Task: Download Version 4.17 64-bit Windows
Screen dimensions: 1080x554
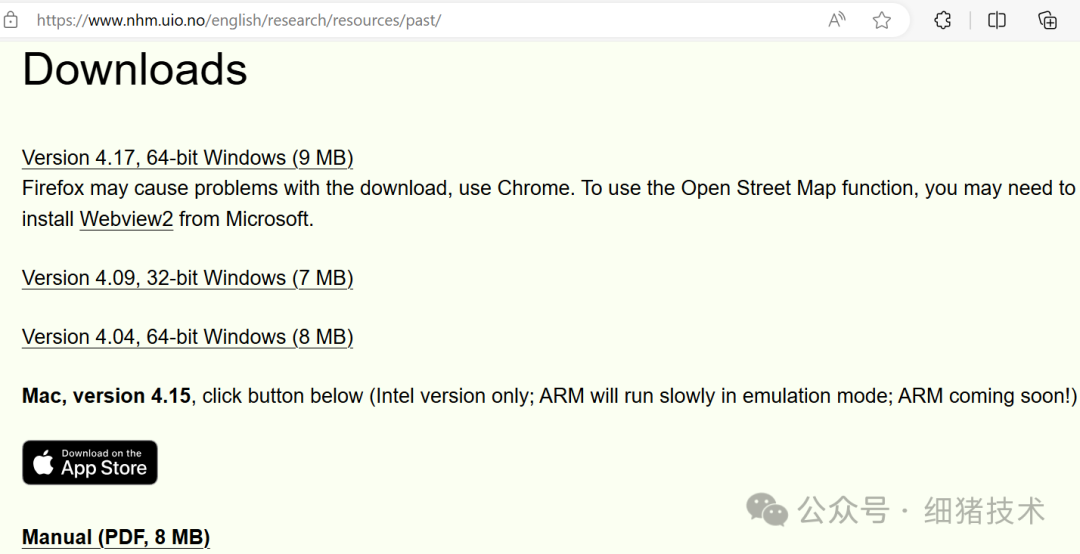Action: [x=187, y=158]
